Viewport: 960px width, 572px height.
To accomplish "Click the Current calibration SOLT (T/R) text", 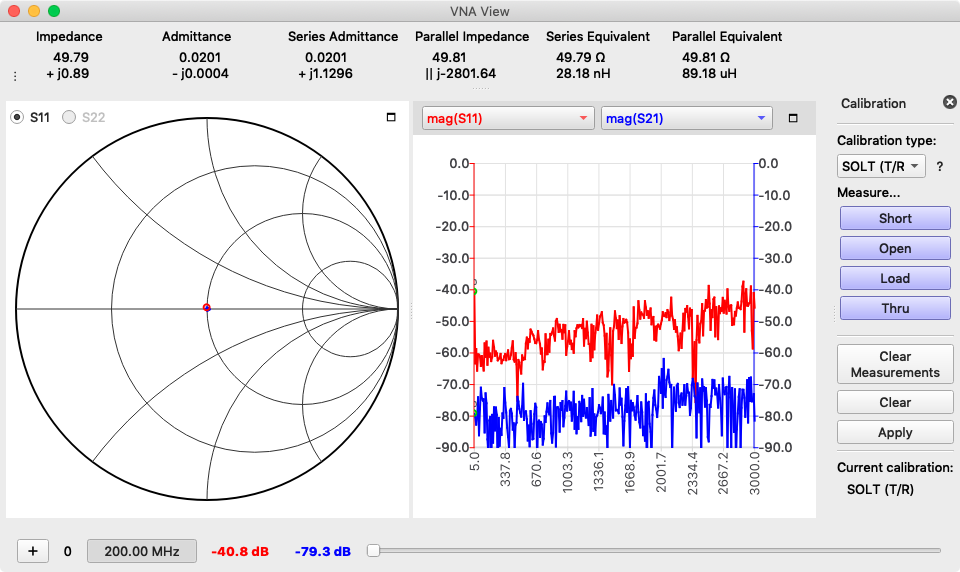I will [x=880, y=489].
